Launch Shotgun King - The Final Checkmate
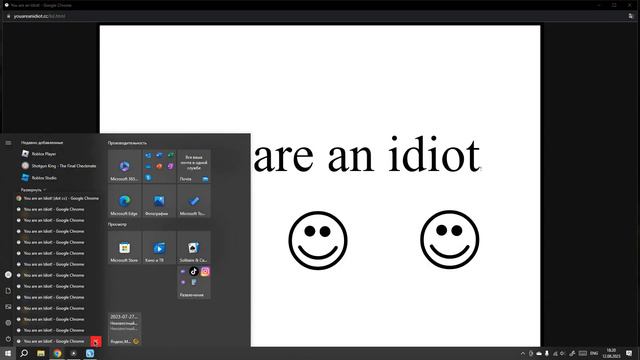 click(x=60, y=166)
